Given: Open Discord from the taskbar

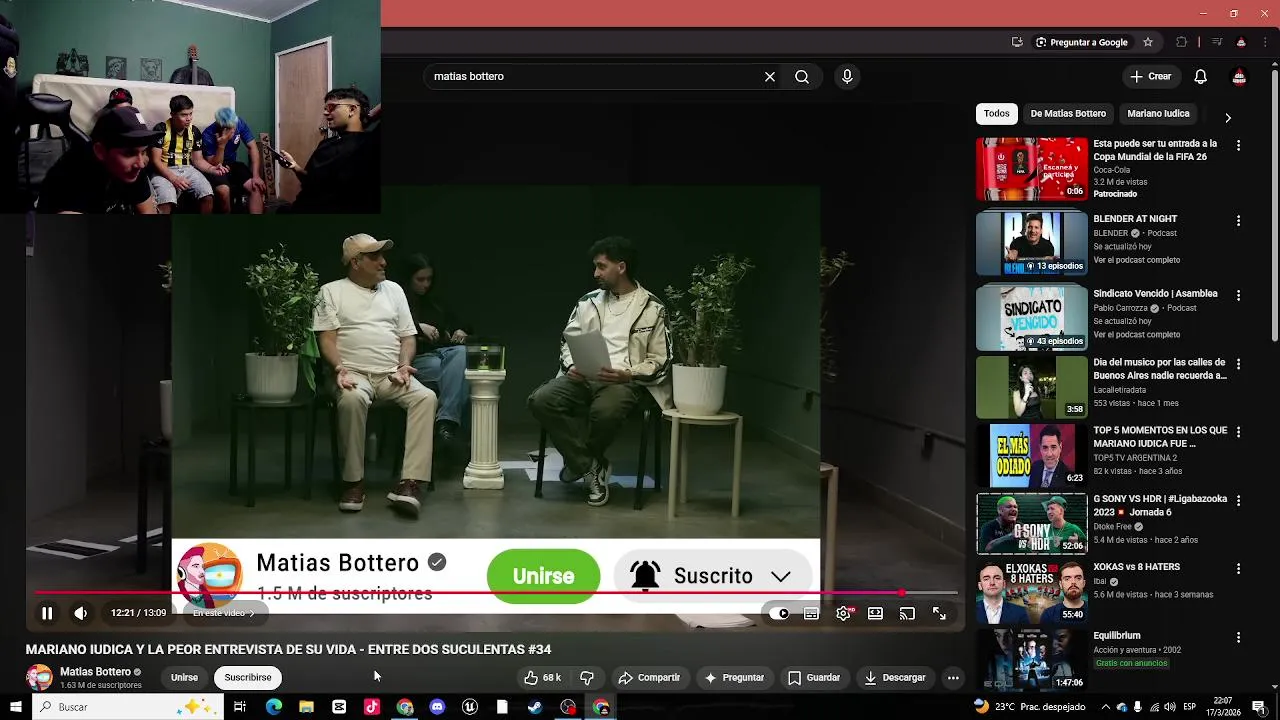Looking at the screenshot, I should (x=437, y=707).
